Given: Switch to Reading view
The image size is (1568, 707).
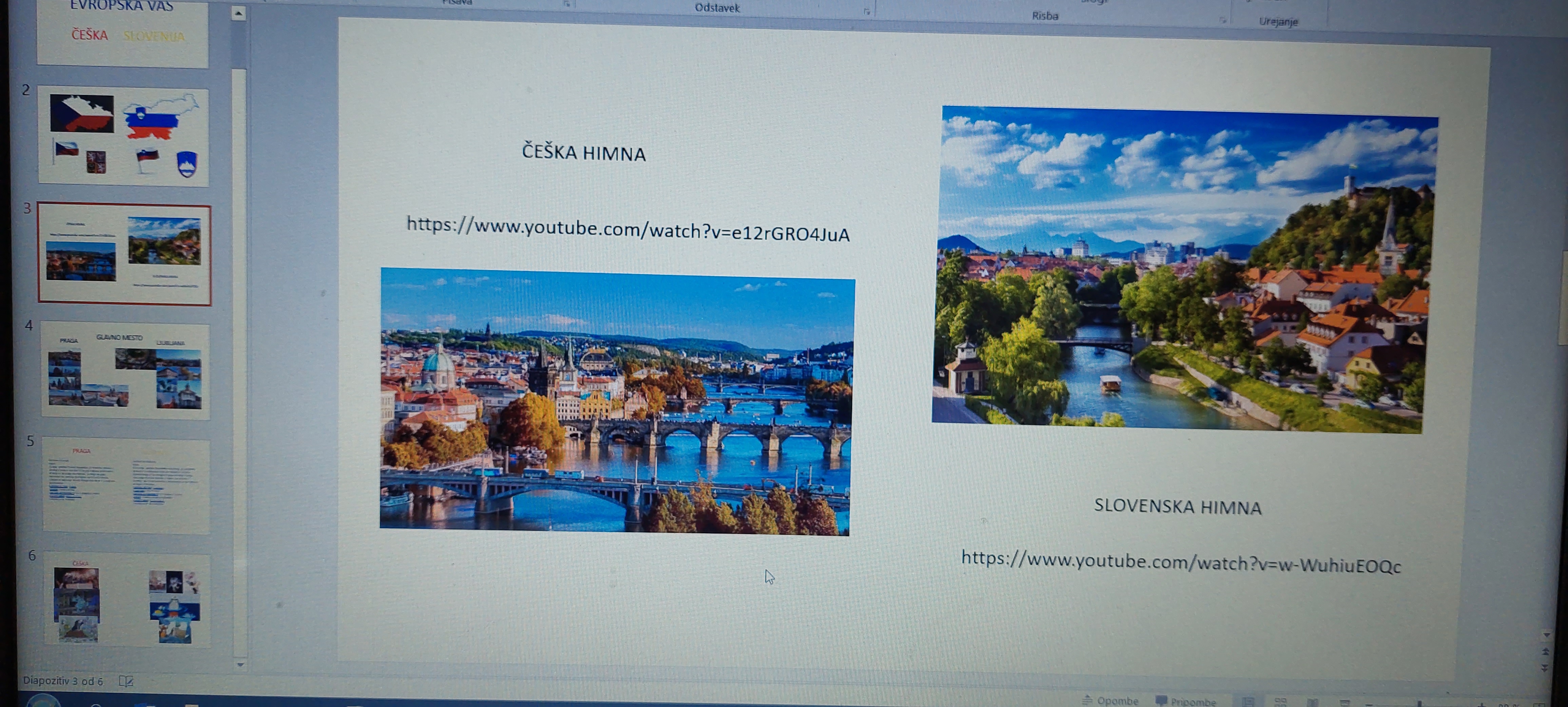Looking at the screenshot, I should 1312,703.
